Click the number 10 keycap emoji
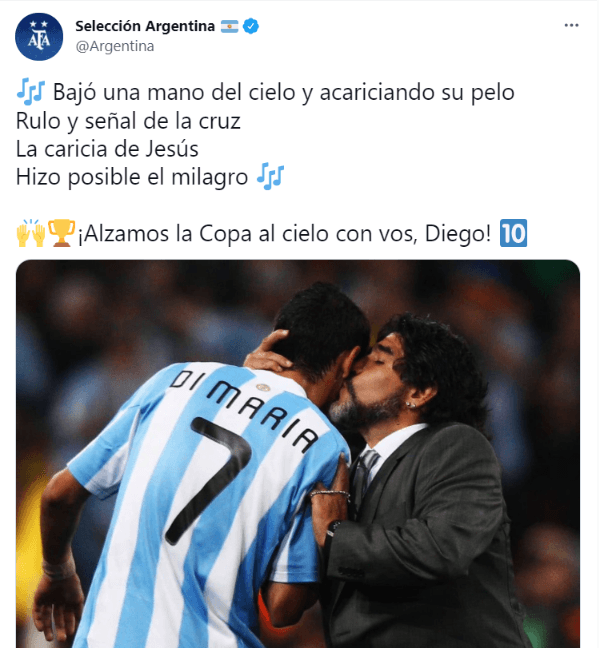 (514, 233)
